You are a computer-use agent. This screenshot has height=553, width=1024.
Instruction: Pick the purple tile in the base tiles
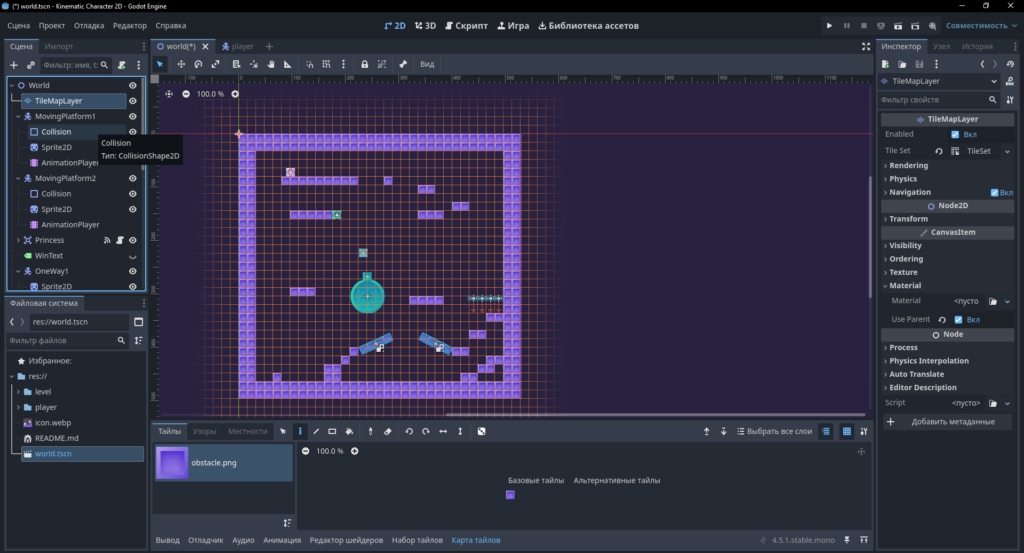tap(510, 495)
